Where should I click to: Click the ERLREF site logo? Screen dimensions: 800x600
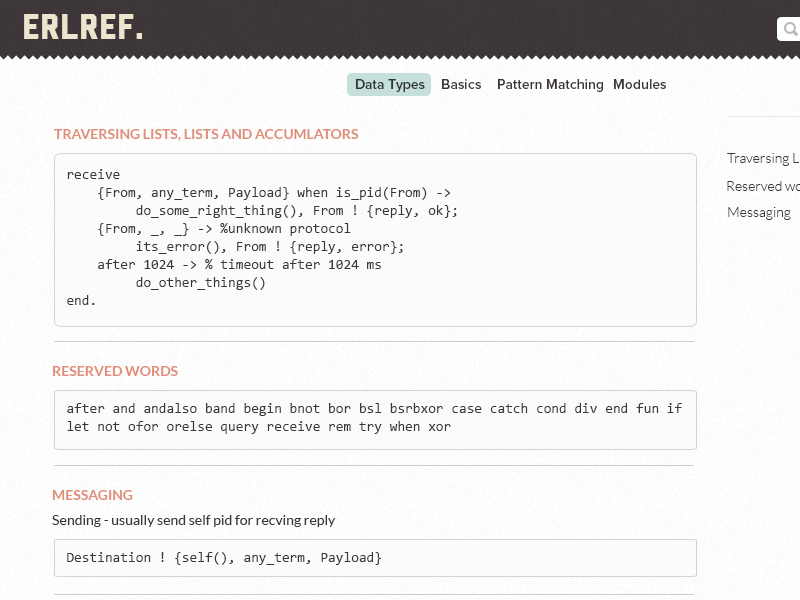click(x=83, y=27)
